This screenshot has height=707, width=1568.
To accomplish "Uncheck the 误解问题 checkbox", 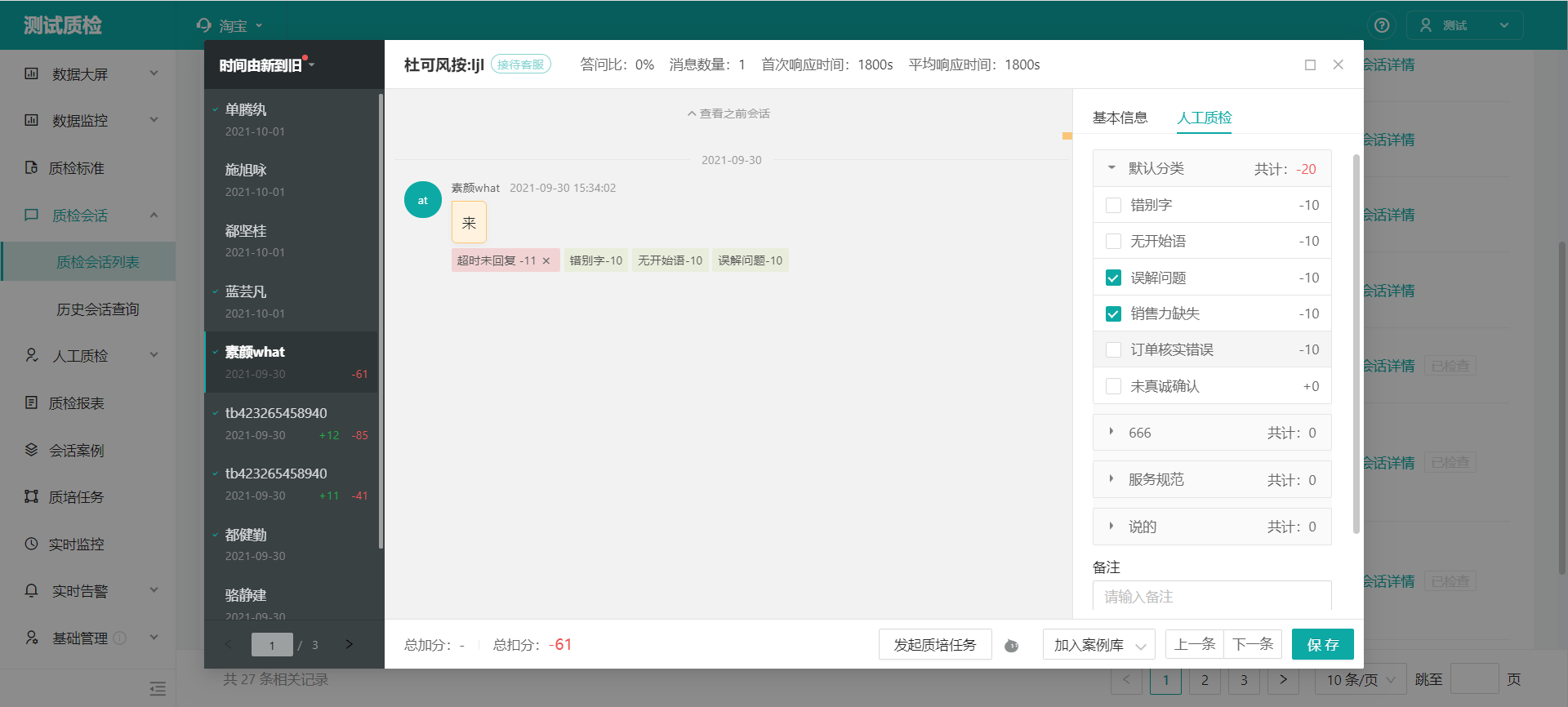I will (x=1113, y=278).
